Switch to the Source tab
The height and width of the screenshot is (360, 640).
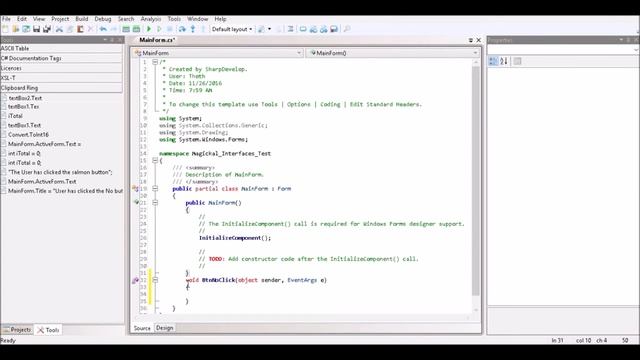(142, 328)
